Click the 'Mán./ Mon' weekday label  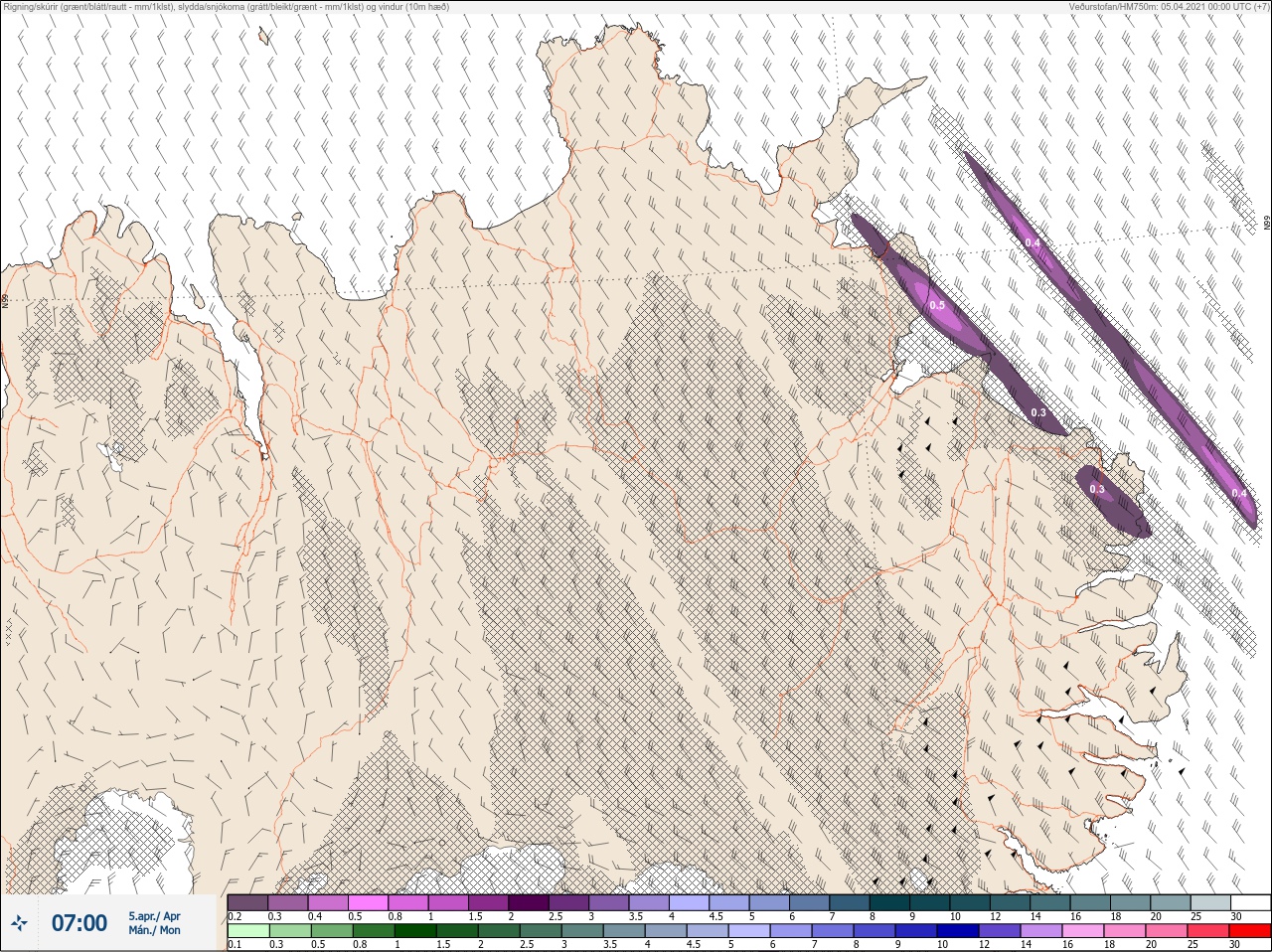pos(154,930)
